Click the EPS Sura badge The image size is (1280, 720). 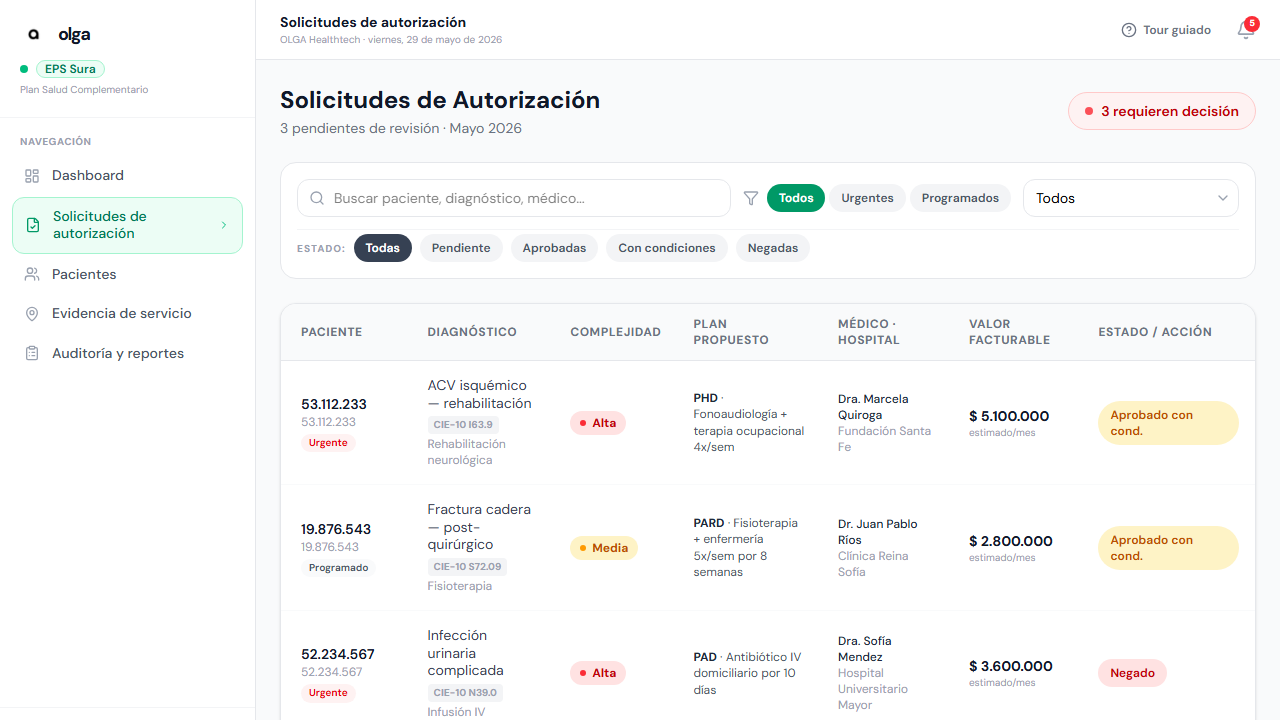[70, 69]
